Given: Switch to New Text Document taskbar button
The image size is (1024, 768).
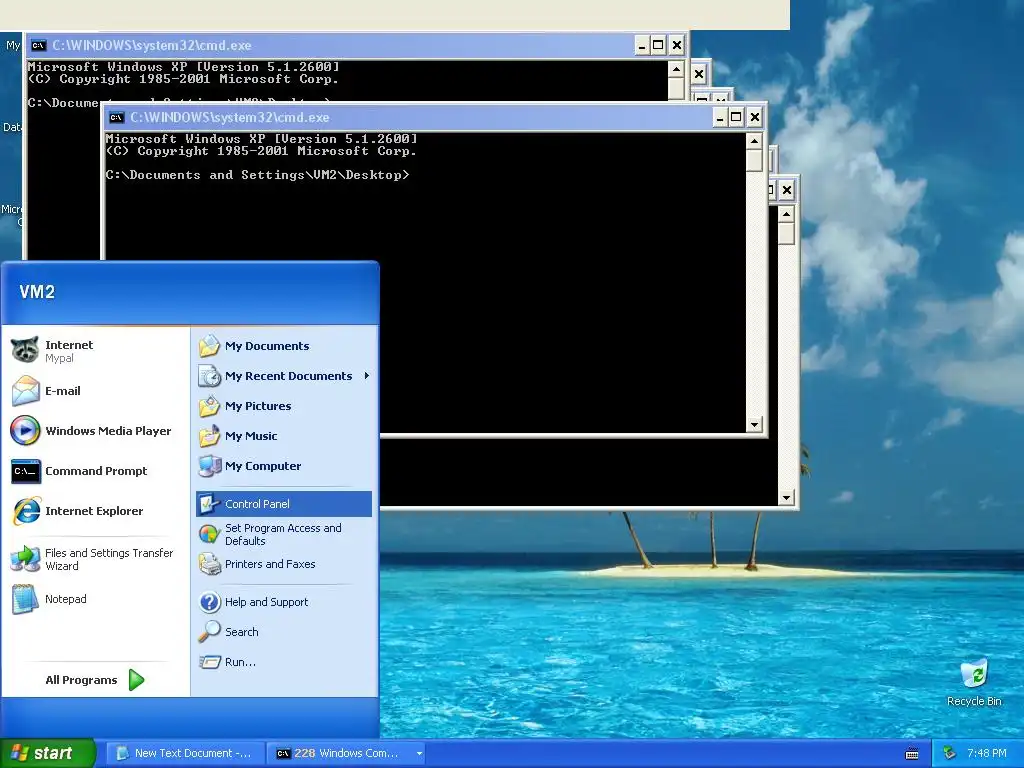Looking at the screenshot, I should tap(185, 753).
